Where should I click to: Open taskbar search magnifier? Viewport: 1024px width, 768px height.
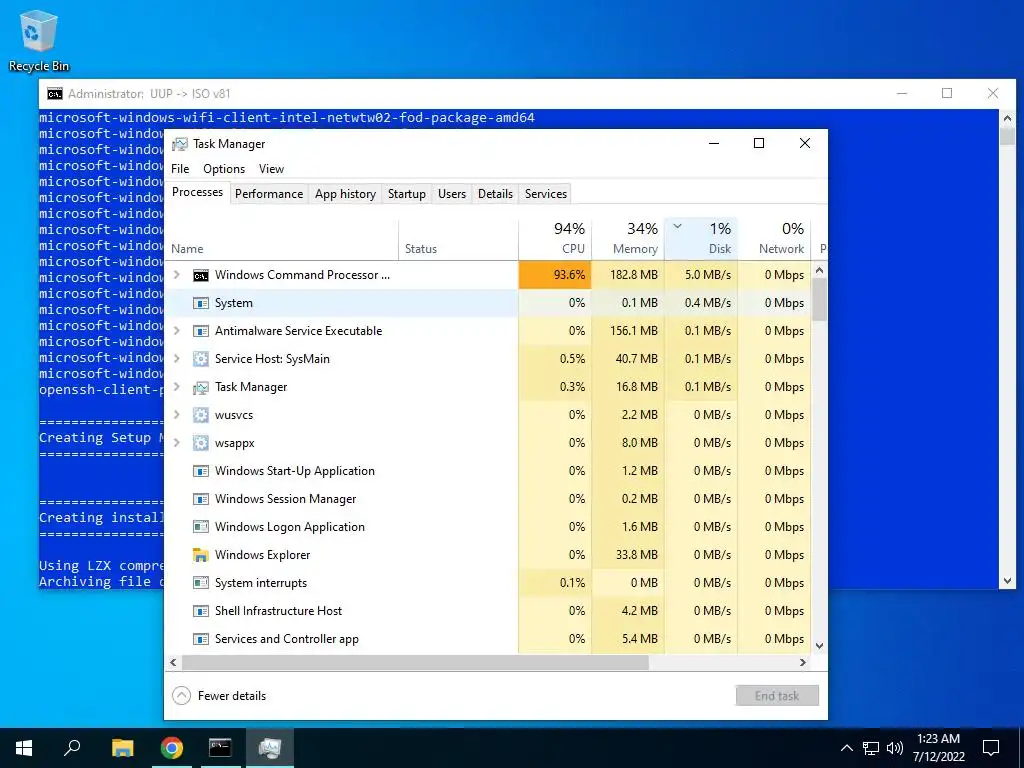(72, 748)
